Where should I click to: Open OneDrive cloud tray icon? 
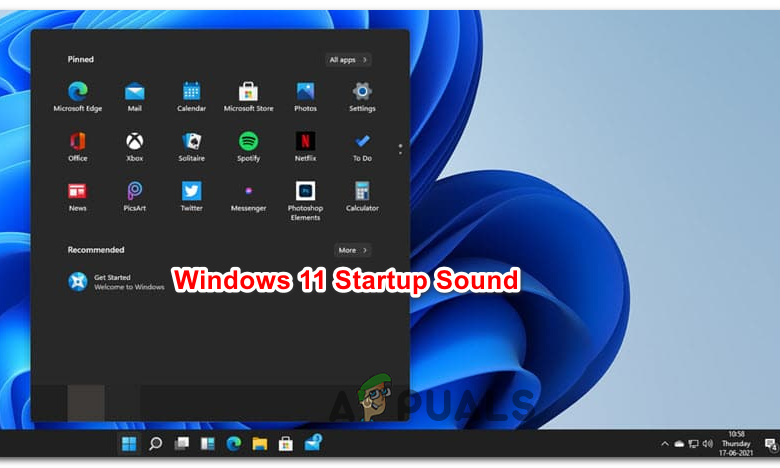click(679, 443)
